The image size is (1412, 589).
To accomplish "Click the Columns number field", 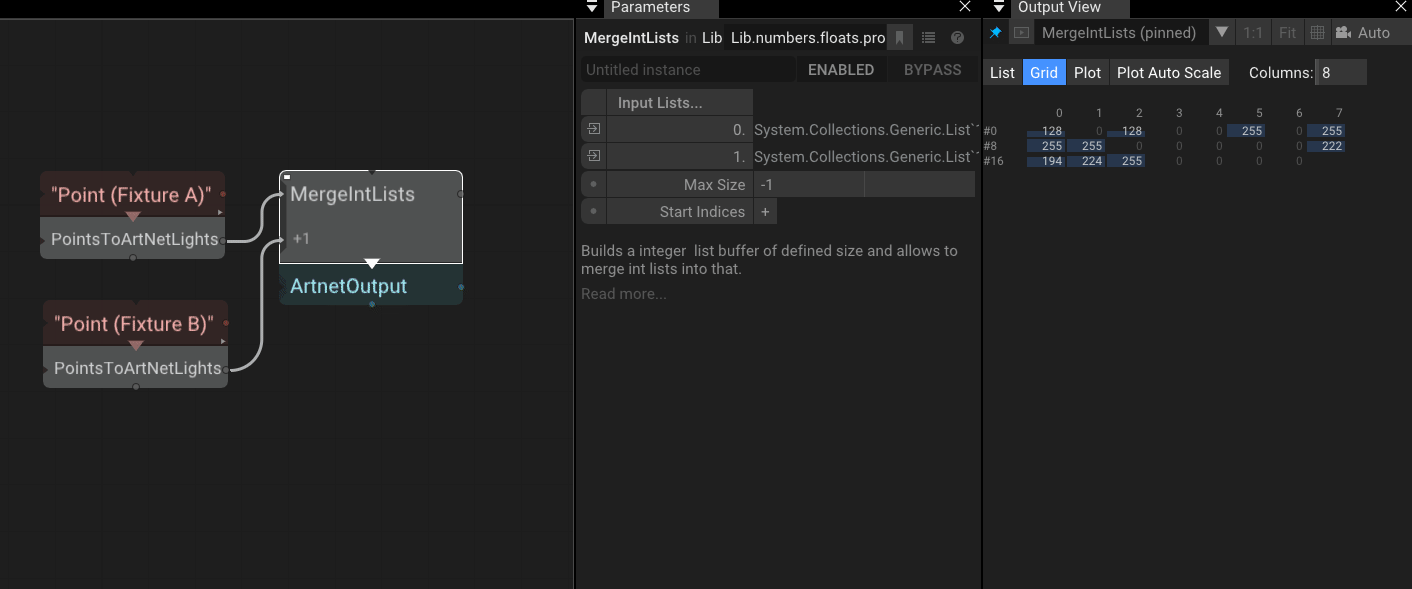I will tap(1340, 73).
